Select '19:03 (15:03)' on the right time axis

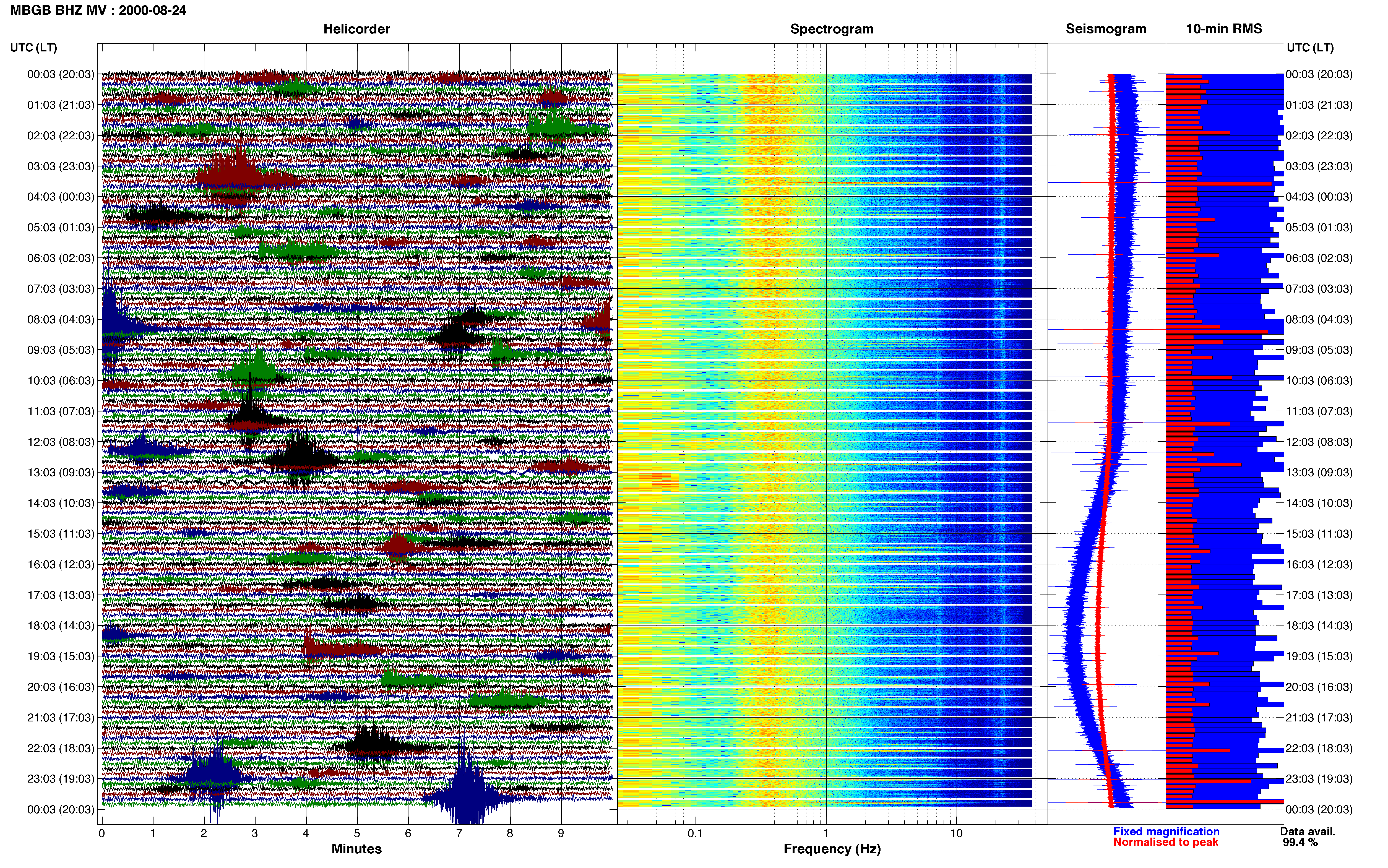(x=1319, y=656)
